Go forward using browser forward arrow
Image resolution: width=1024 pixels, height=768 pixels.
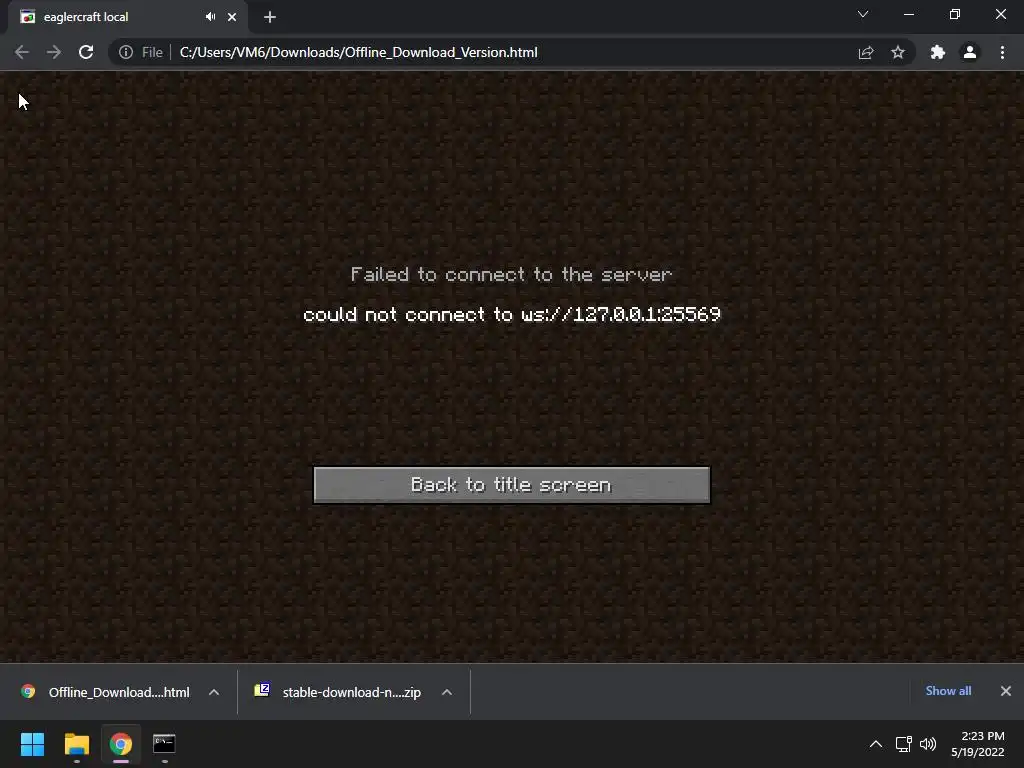point(54,52)
